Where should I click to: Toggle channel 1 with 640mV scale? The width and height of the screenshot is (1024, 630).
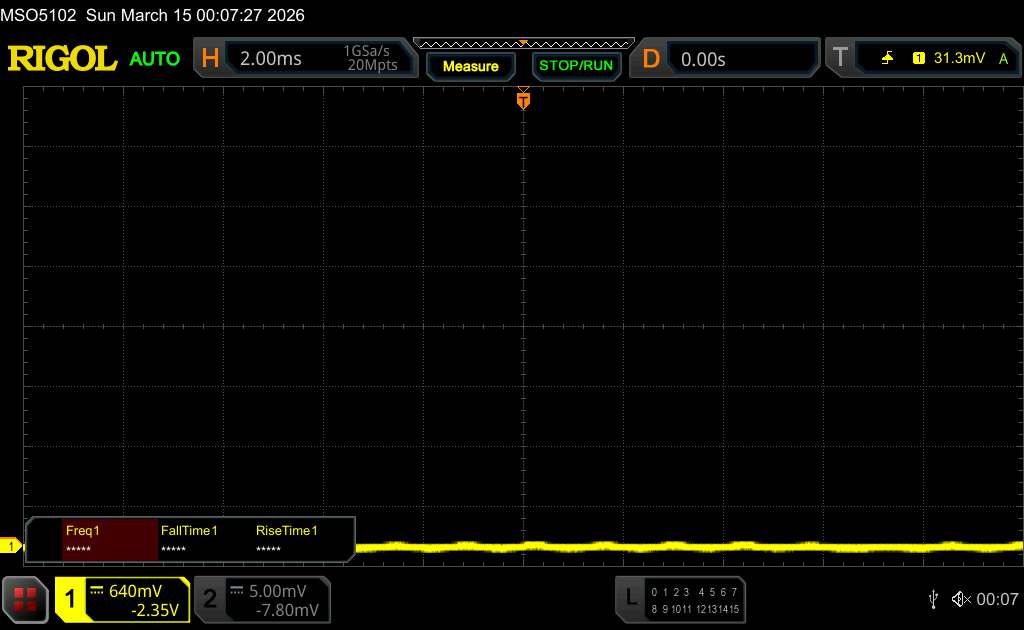pyautogui.click(x=122, y=599)
